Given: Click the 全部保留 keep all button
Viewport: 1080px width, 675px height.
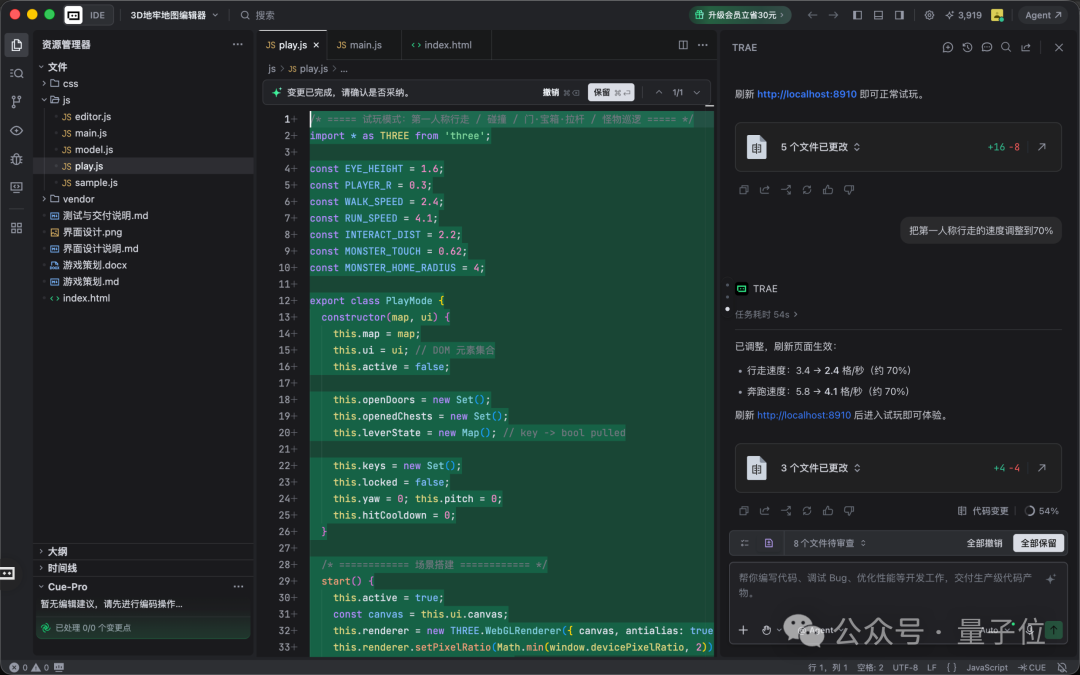Looking at the screenshot, I should pyautogui.click(x=1038, y=543).
